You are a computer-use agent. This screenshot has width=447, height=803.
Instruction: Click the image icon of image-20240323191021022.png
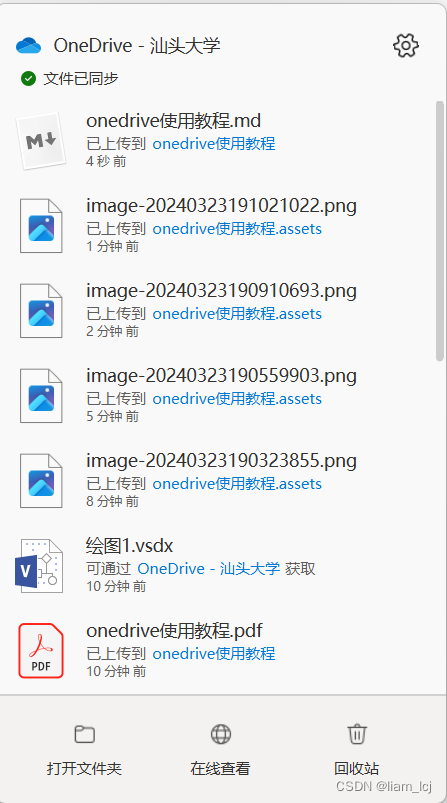(x=41, y=225)
